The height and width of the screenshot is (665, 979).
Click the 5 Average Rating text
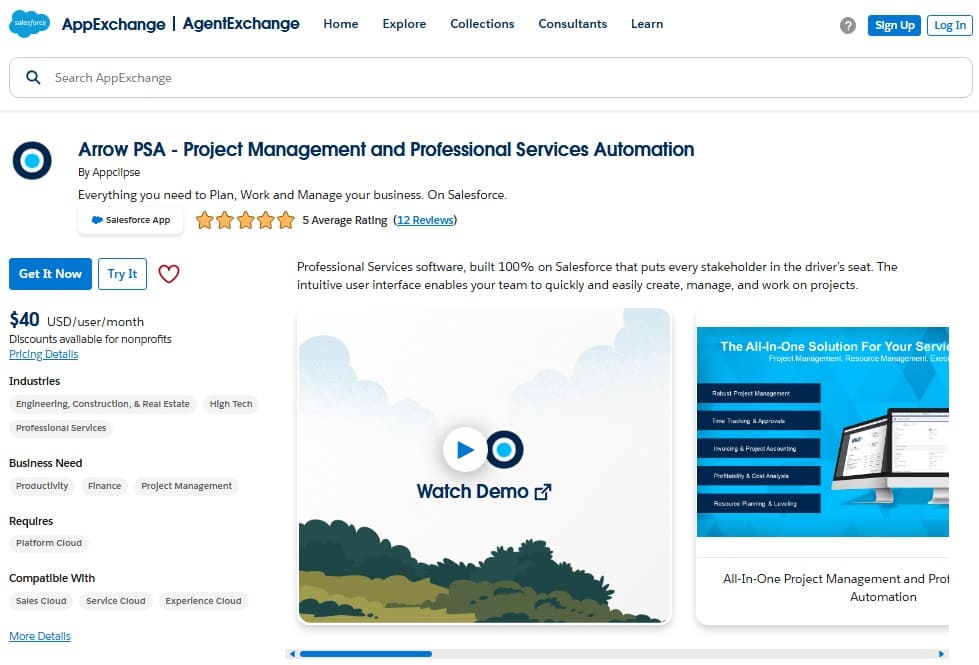(345, 220)
